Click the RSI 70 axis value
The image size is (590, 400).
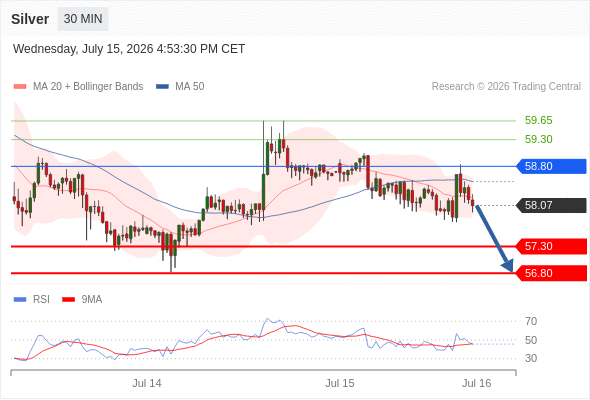[531, 321]
